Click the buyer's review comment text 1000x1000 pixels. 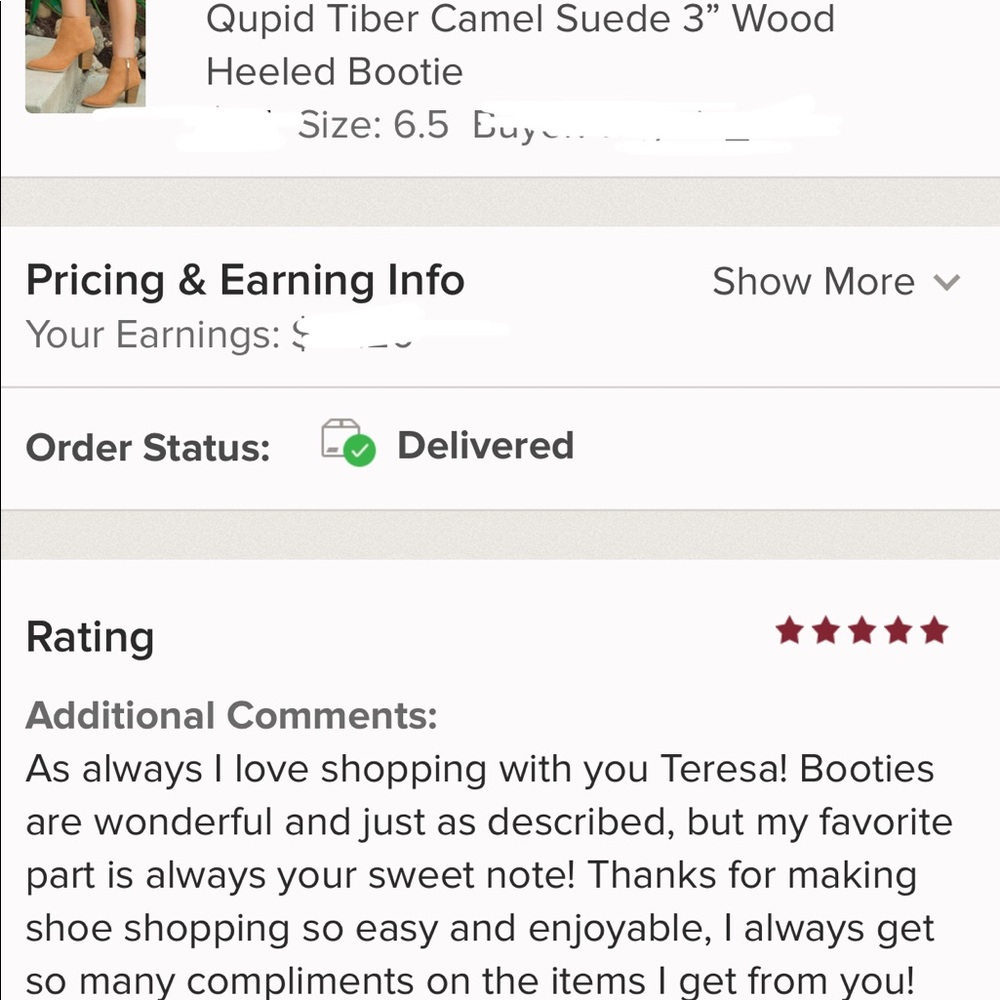click(490, 873)
